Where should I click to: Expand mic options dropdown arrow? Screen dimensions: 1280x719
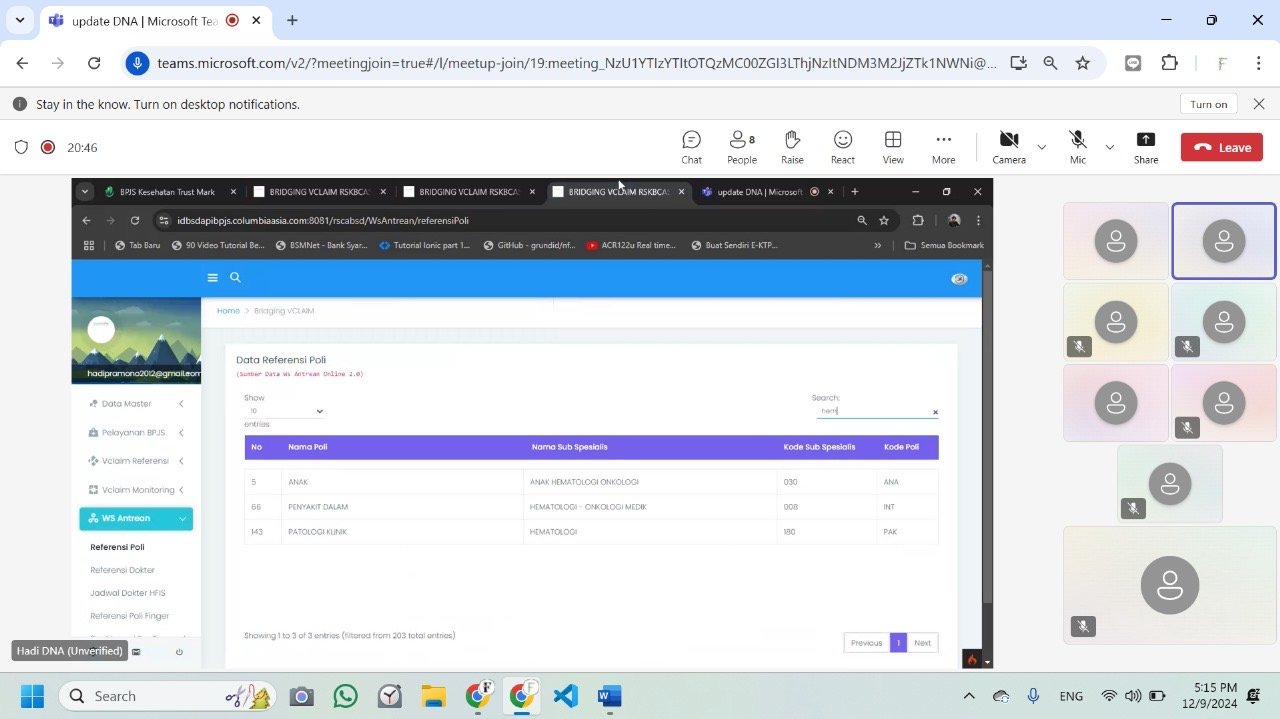click(1109, 147)
